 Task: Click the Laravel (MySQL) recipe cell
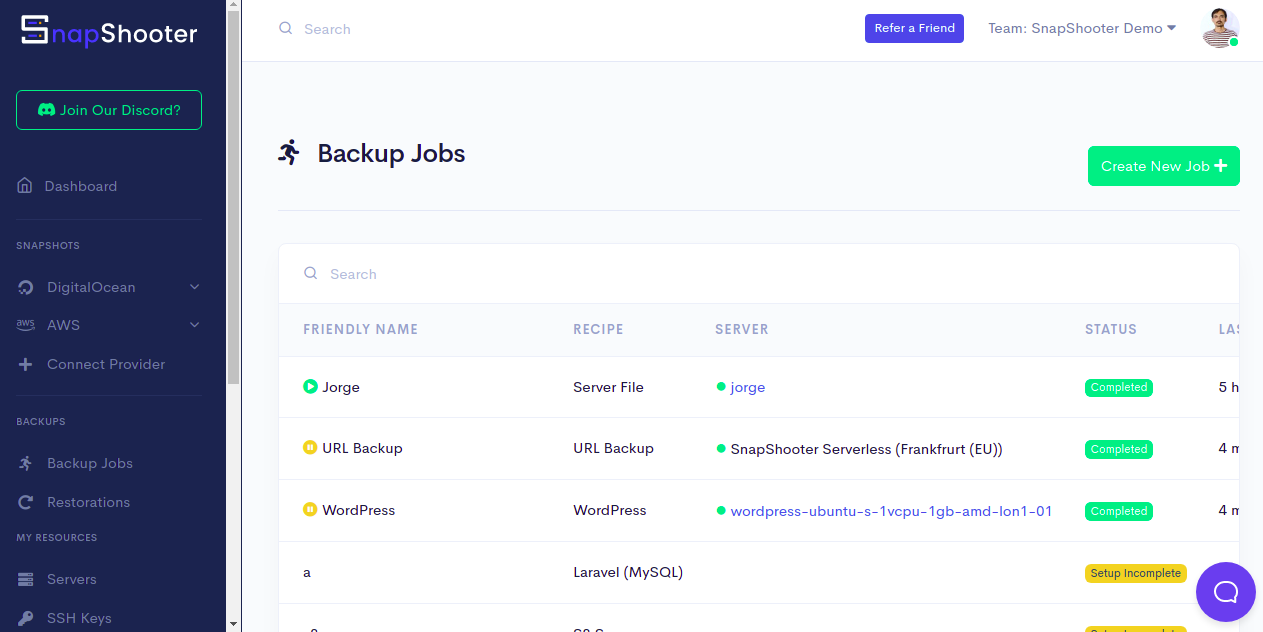pyautogui.click(x=628, y=573)
